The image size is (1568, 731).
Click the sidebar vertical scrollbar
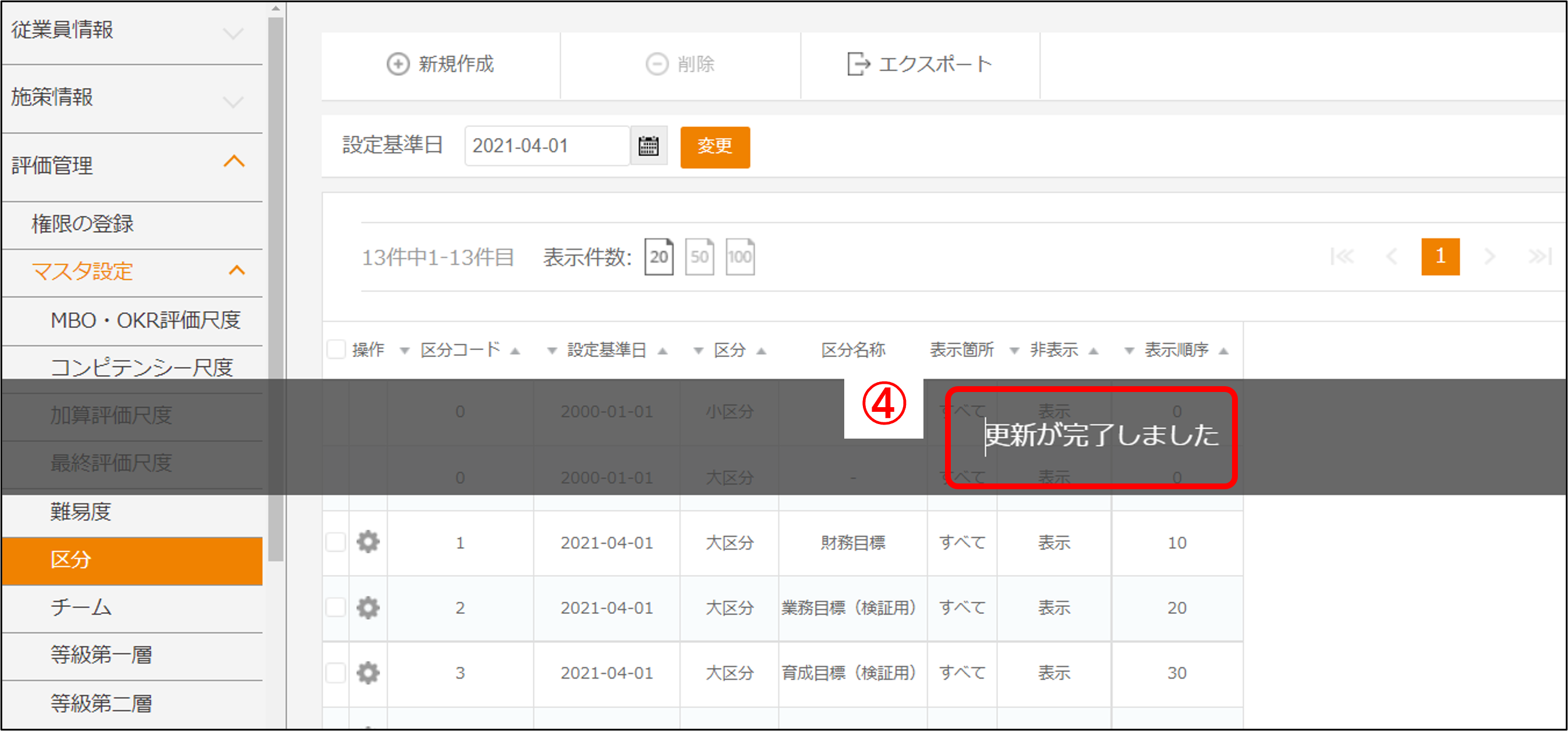(x=276, y=287)
